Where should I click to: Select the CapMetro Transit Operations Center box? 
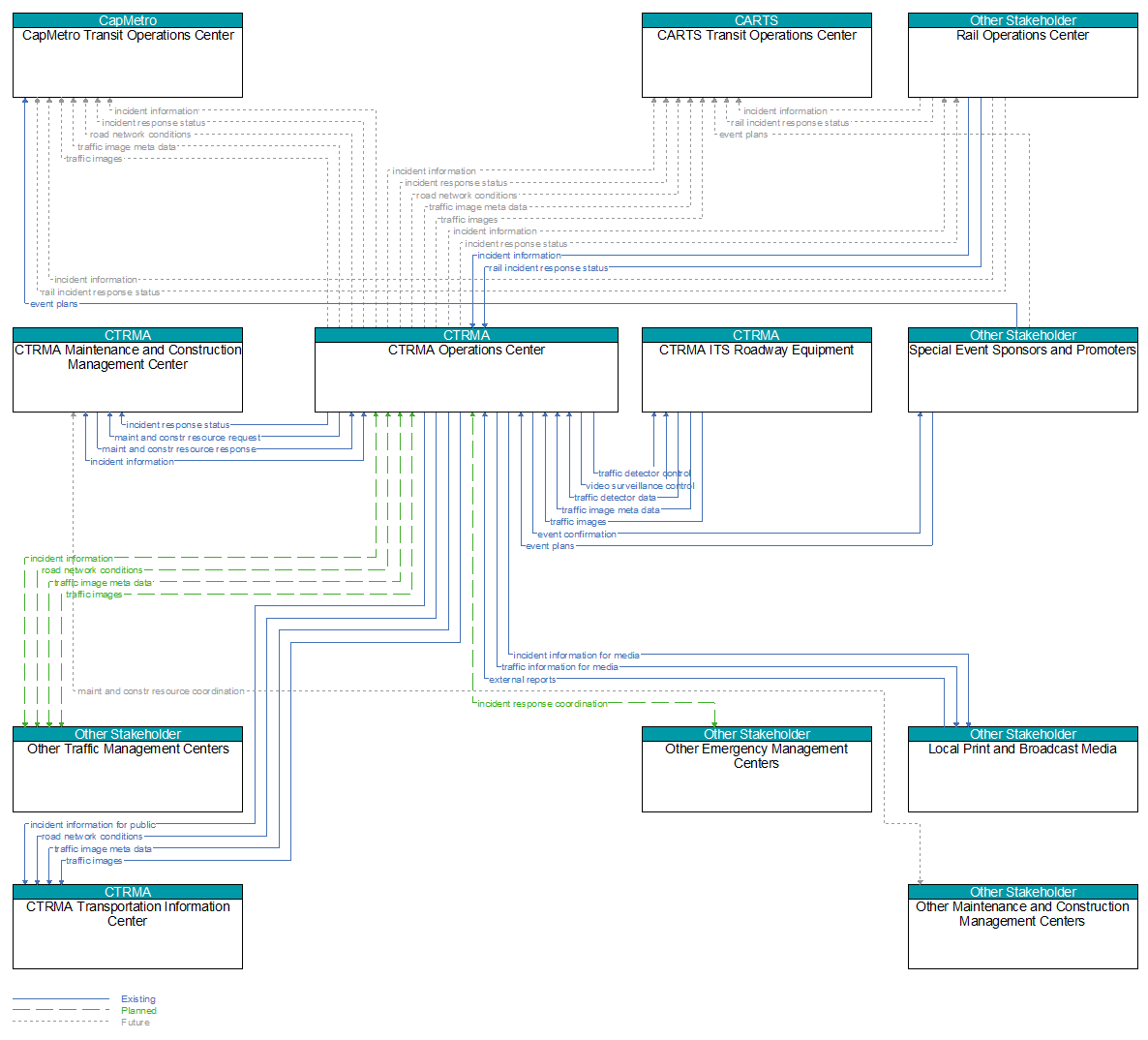[x=128, y=55]
